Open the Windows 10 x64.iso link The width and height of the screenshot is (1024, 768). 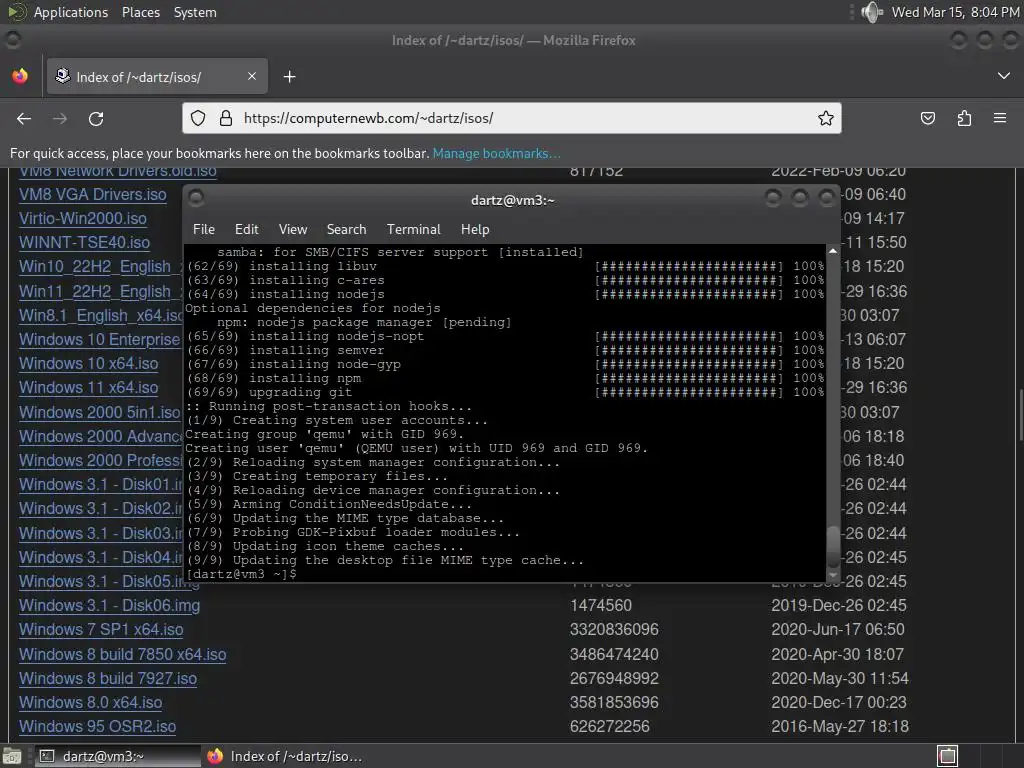(x=88, y=363)
